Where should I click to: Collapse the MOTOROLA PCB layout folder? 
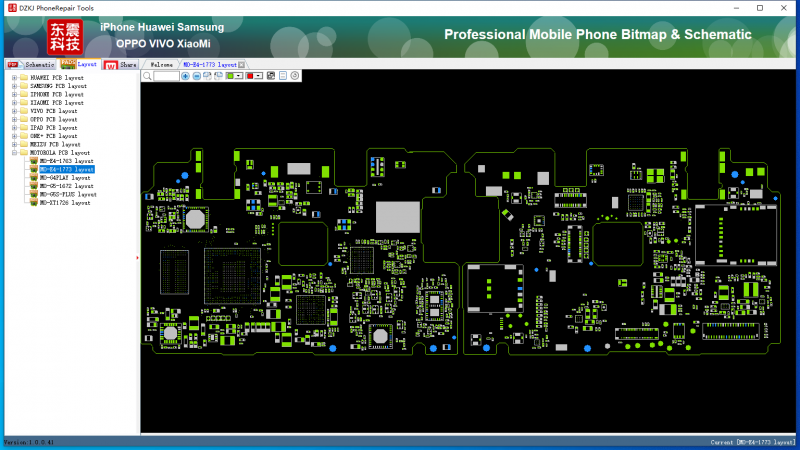tap(13, 153)
